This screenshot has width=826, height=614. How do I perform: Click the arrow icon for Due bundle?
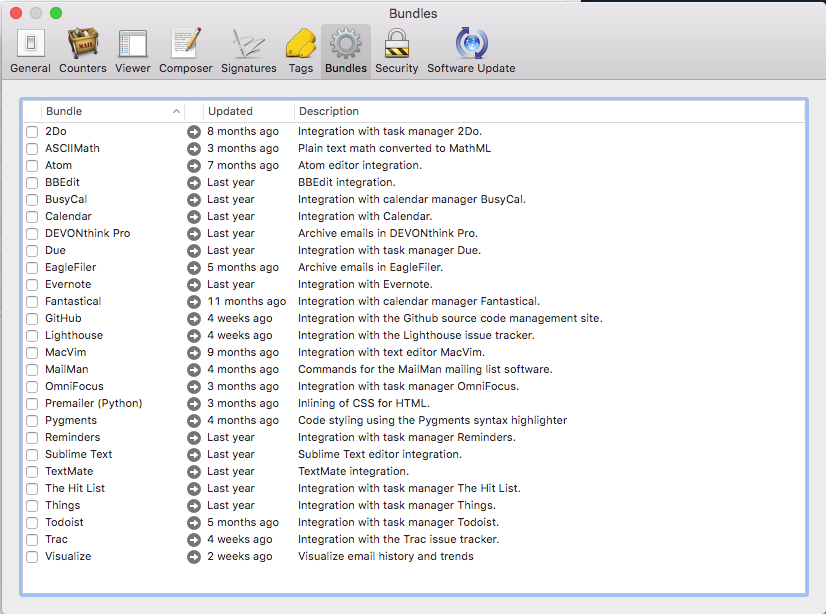coord(194,251)
